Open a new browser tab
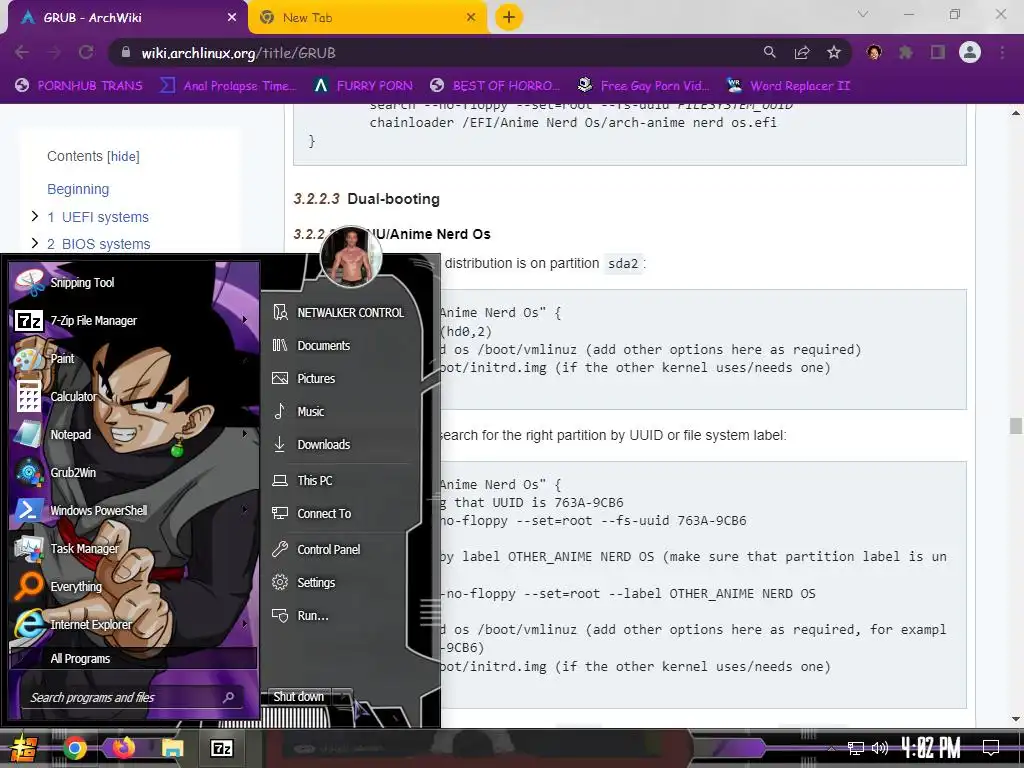The height and width of the screenshot is (768, 1024). coord(509,17)
